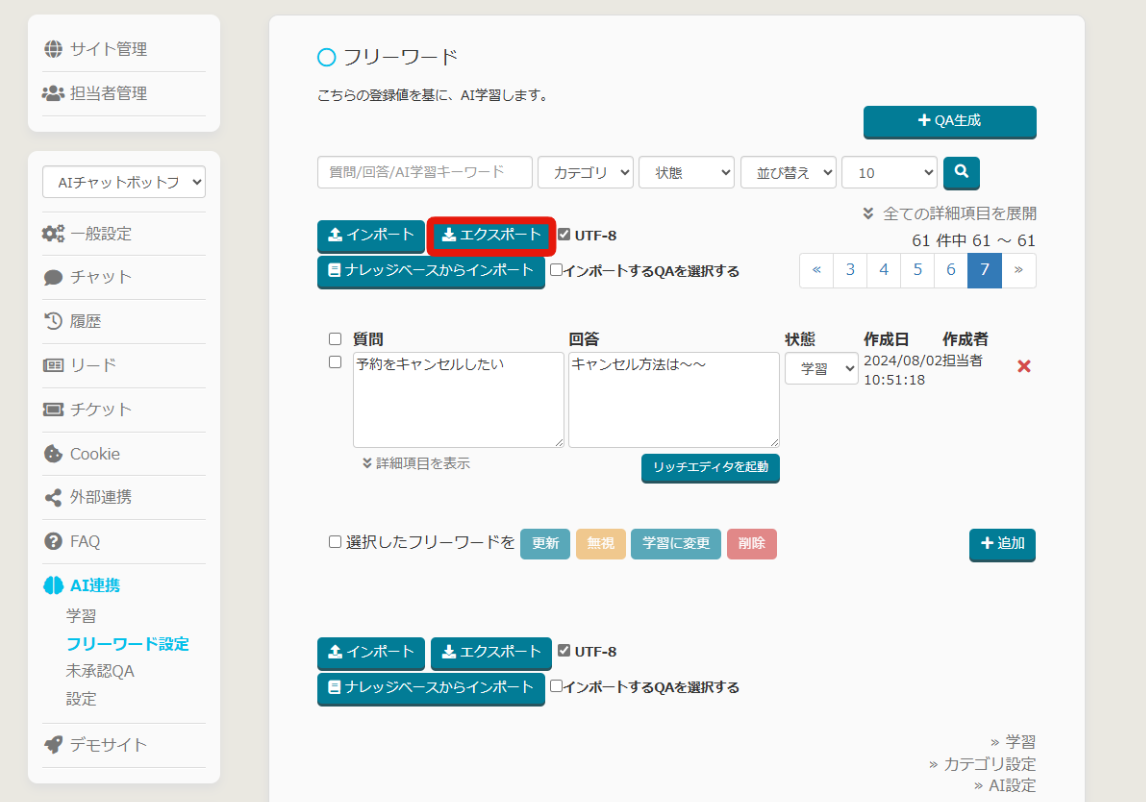Click the チャット speech bubble icon
The width and height of the screenshot is (1146, 802).
pyautogui.click(x=53, y=277)
